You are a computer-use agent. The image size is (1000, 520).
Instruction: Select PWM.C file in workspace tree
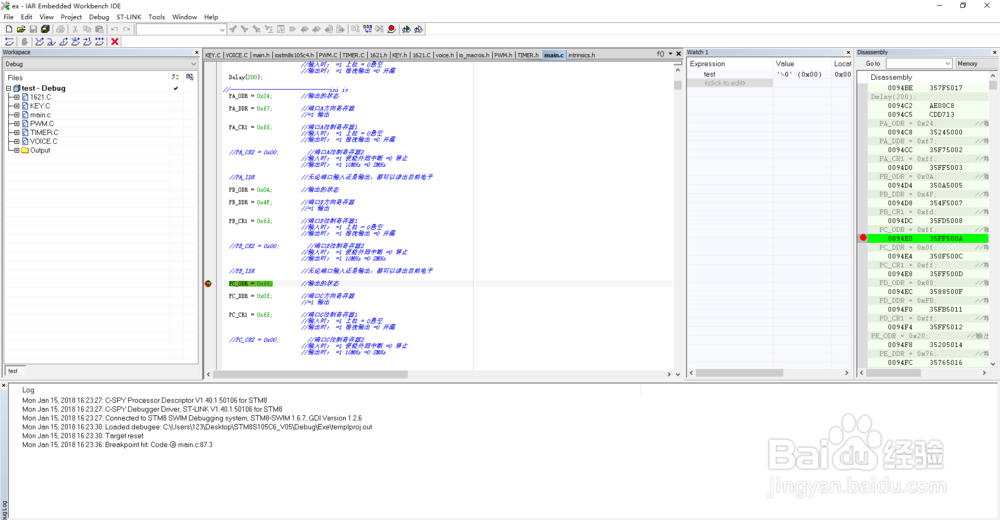[41, 124]
